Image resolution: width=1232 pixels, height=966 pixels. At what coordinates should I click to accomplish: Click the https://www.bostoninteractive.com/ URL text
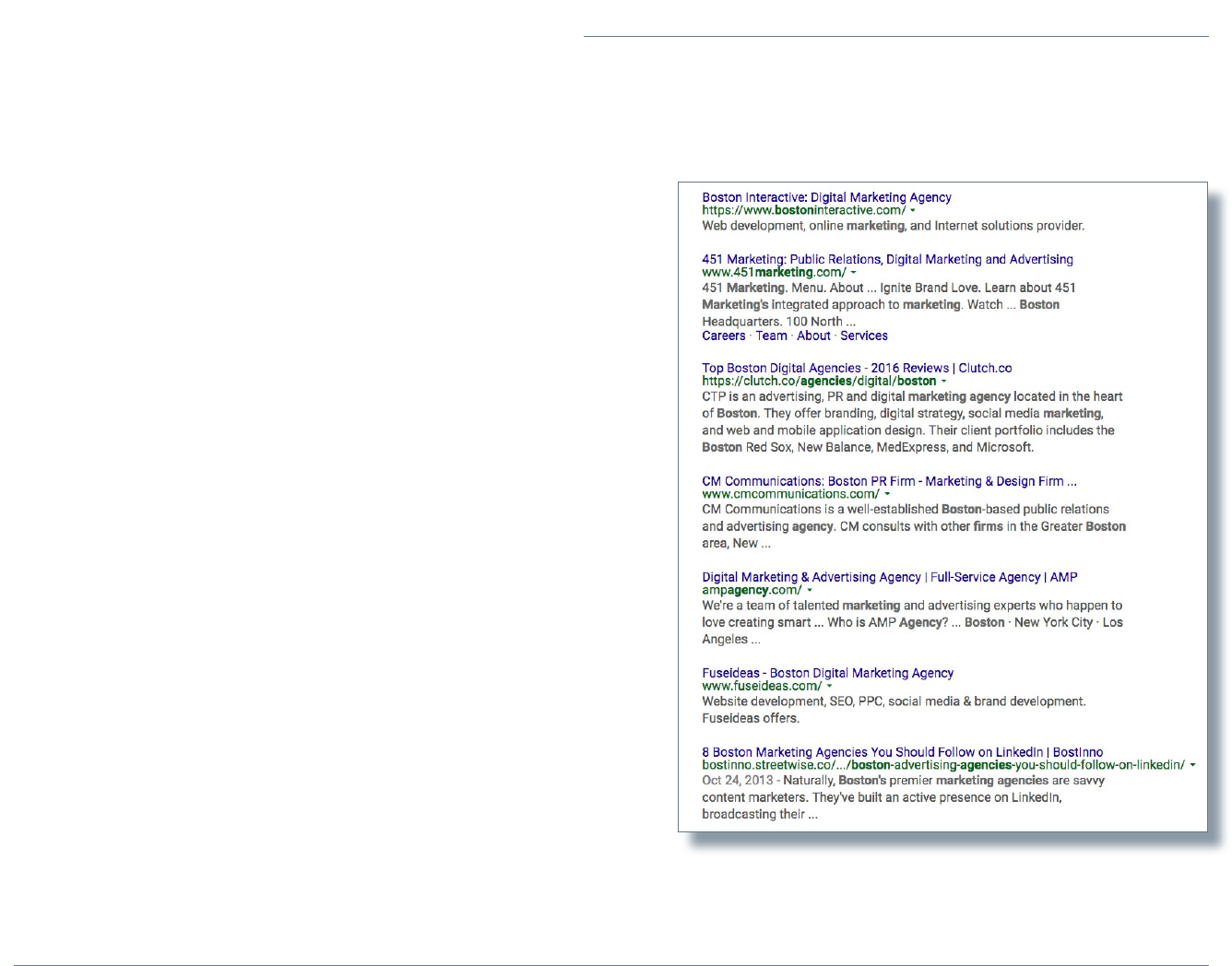coord(803,210)
